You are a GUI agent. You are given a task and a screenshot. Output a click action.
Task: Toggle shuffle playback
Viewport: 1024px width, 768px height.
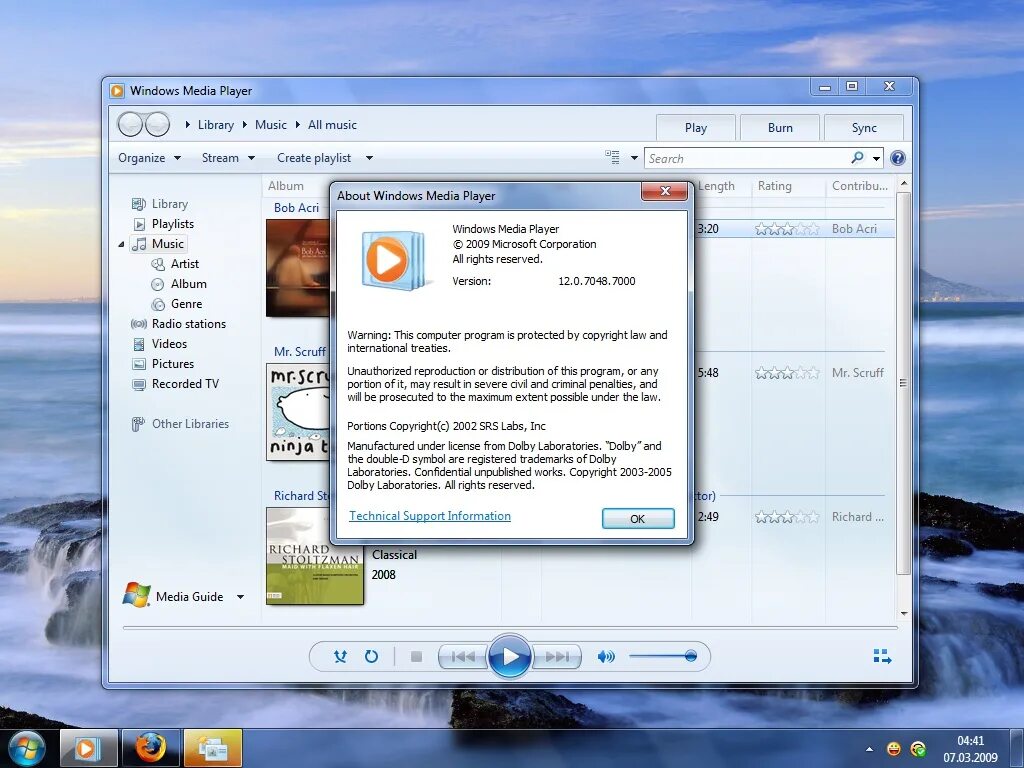[340, 656]
